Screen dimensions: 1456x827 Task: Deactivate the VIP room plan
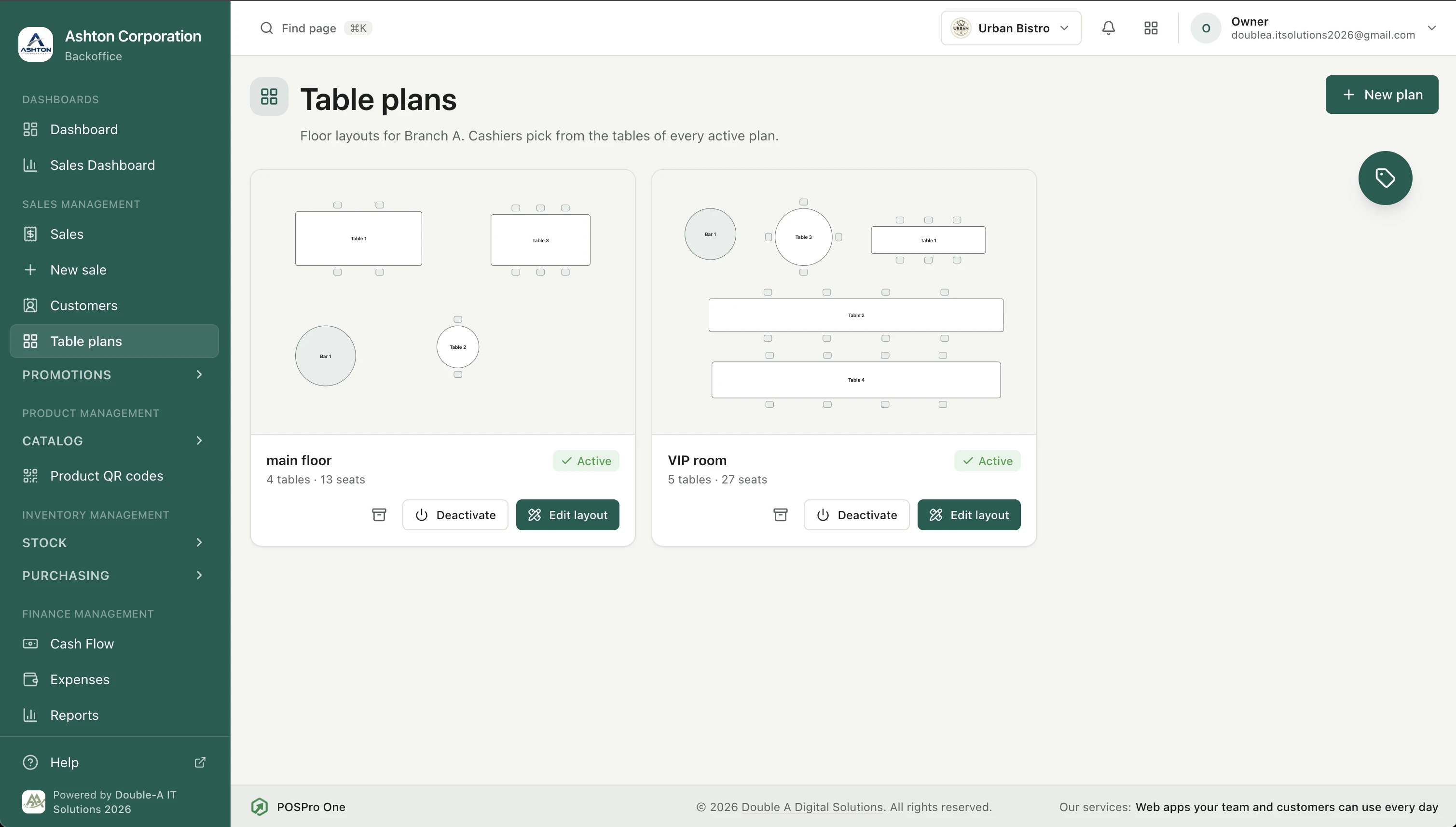856,515
